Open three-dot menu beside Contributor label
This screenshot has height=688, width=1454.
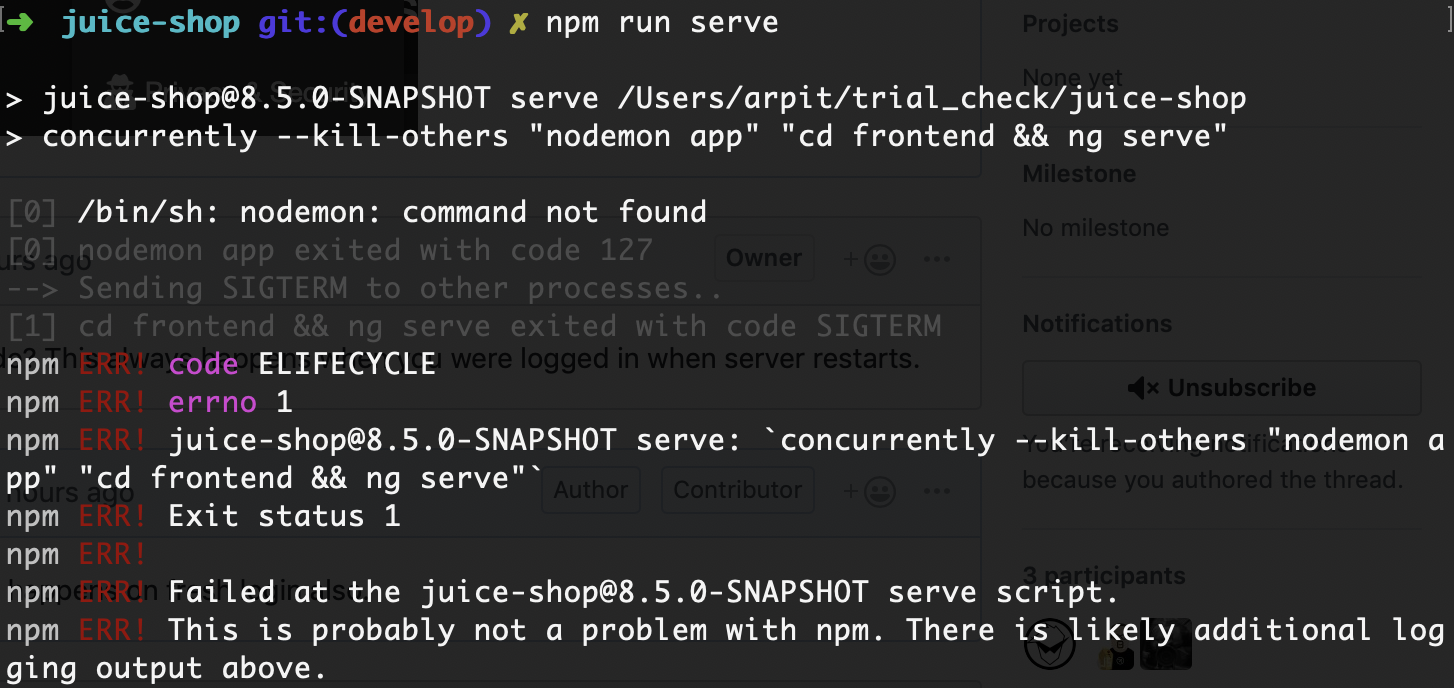coord(937,490)
